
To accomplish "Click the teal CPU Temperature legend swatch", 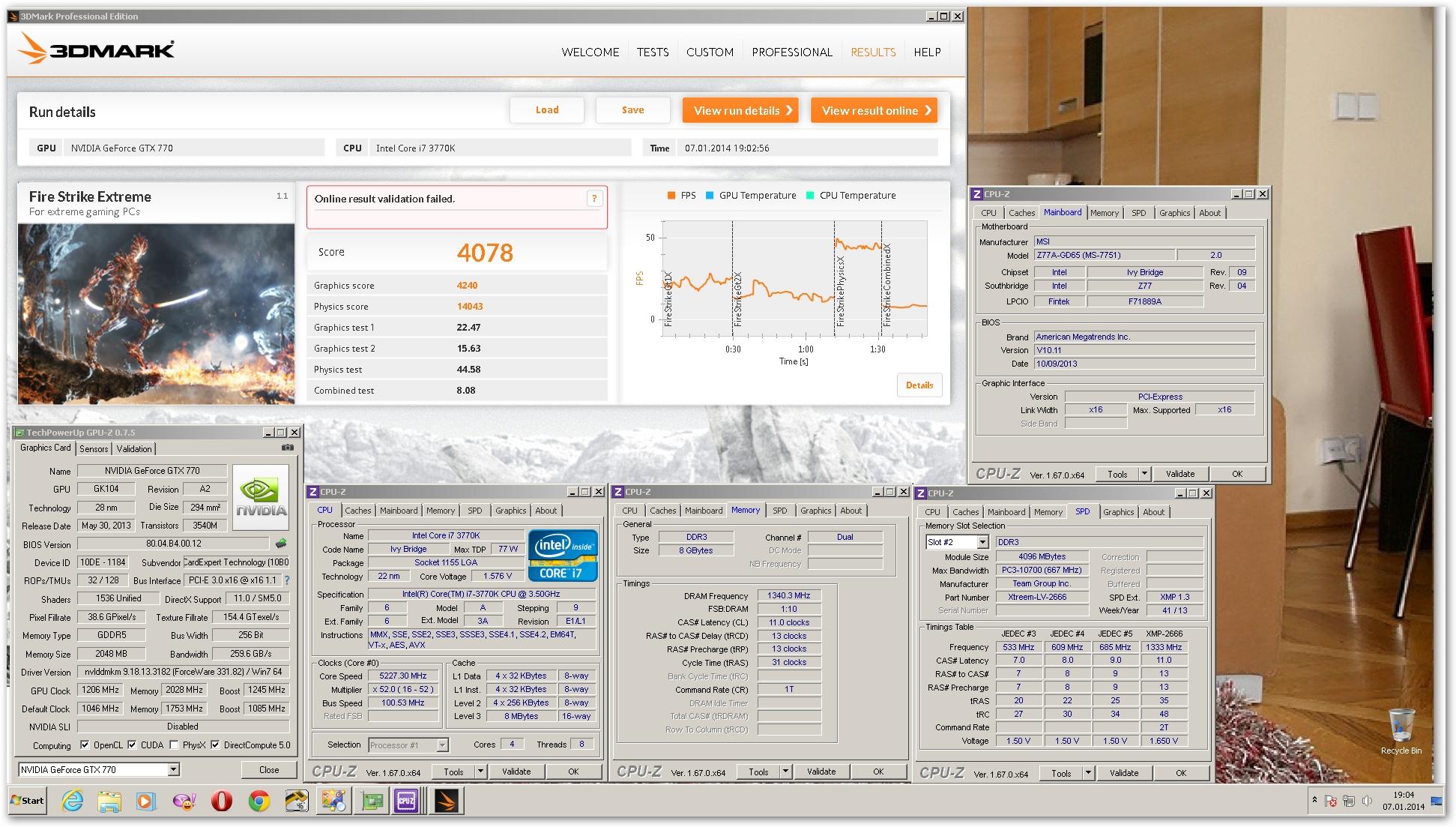I will coord(809,195).
